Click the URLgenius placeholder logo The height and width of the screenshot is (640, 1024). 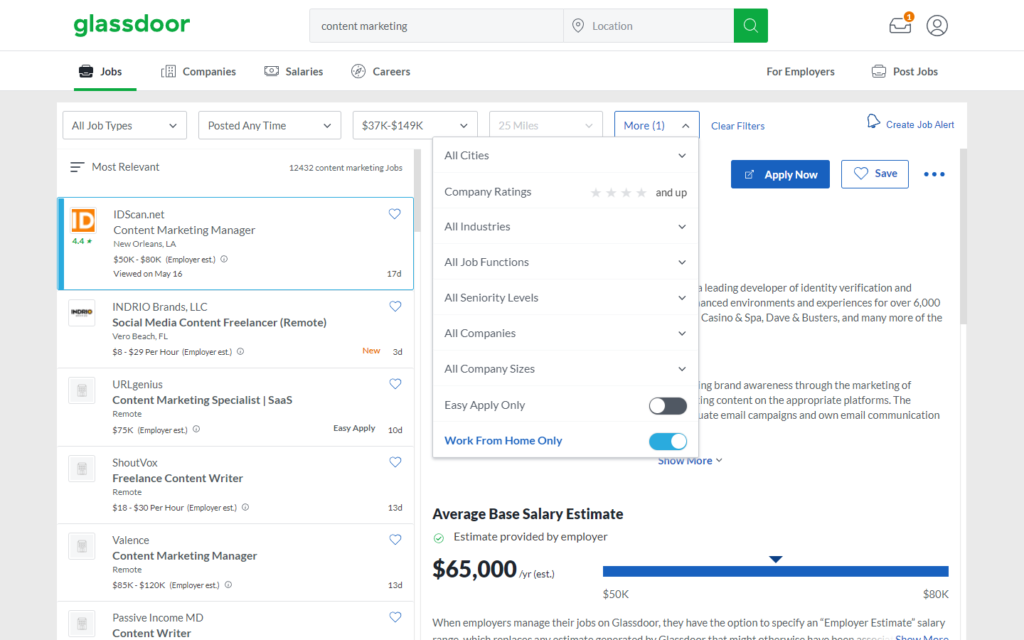click(x=82, y=391)
